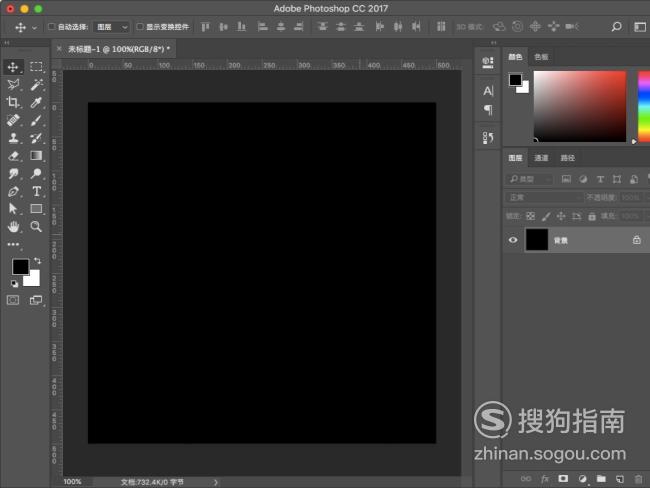Viewport: 650px width, 488px height.
Task: Select the Rectangular Marquee tool
Action: click(36, 67)
